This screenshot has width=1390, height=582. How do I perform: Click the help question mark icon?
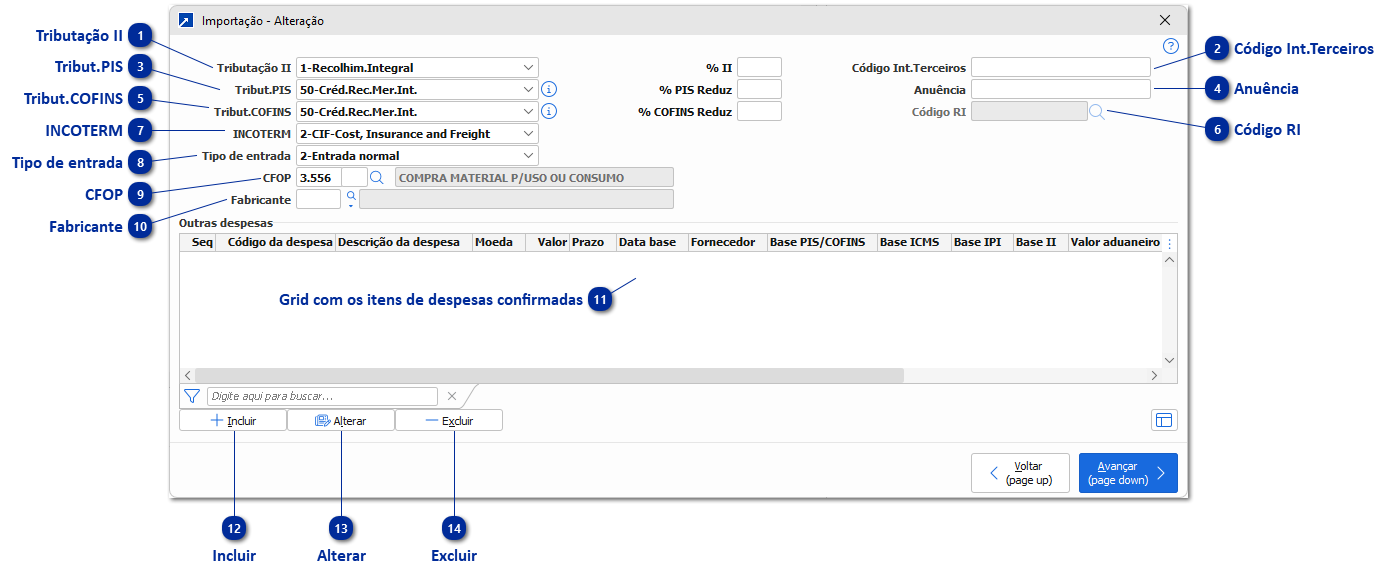click(x=1171, y=46)
